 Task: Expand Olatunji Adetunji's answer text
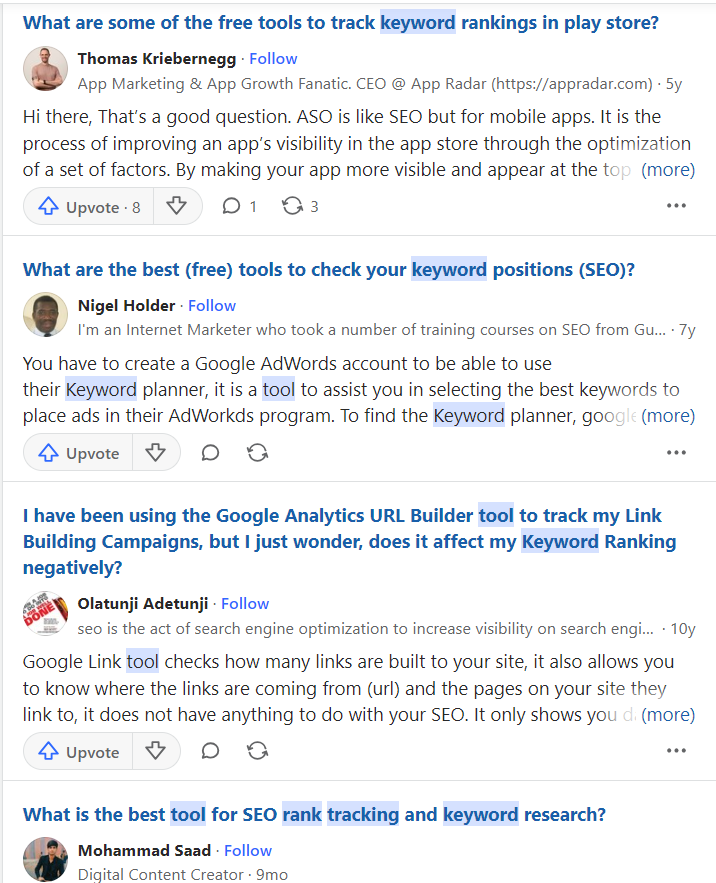(x=669, y=713)
